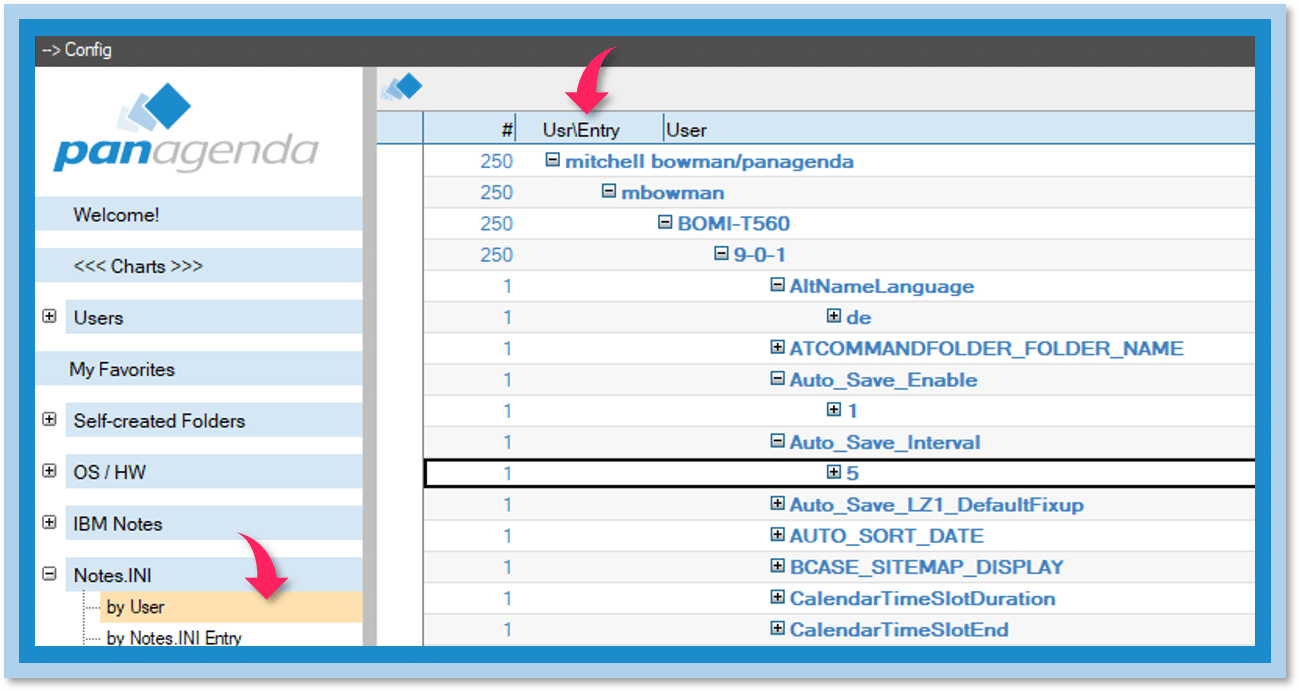Click the panagenda icon above the grid

pyautogui.click(x=402, y=88)
